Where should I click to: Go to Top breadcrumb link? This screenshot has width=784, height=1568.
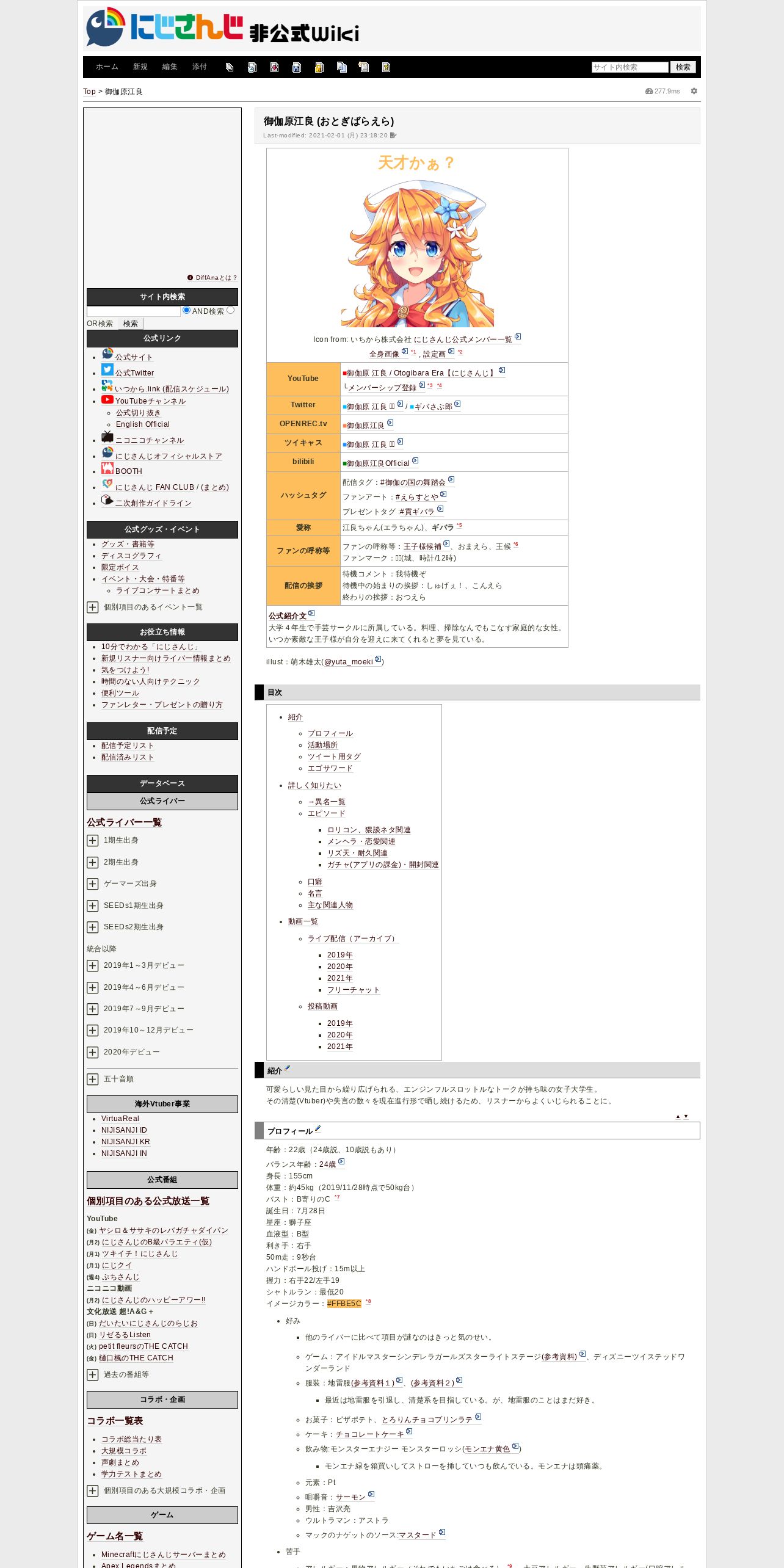(89, 92)
